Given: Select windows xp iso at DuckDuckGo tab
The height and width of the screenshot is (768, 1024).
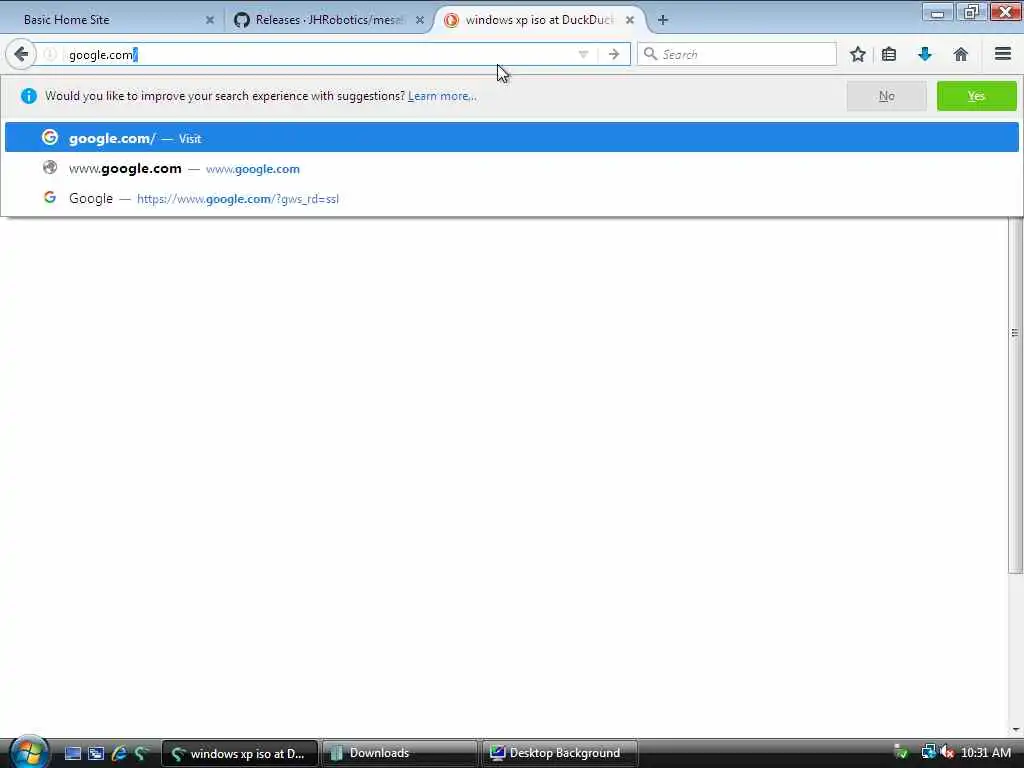Looking at the screenshot, I should [x=539, y=20].
